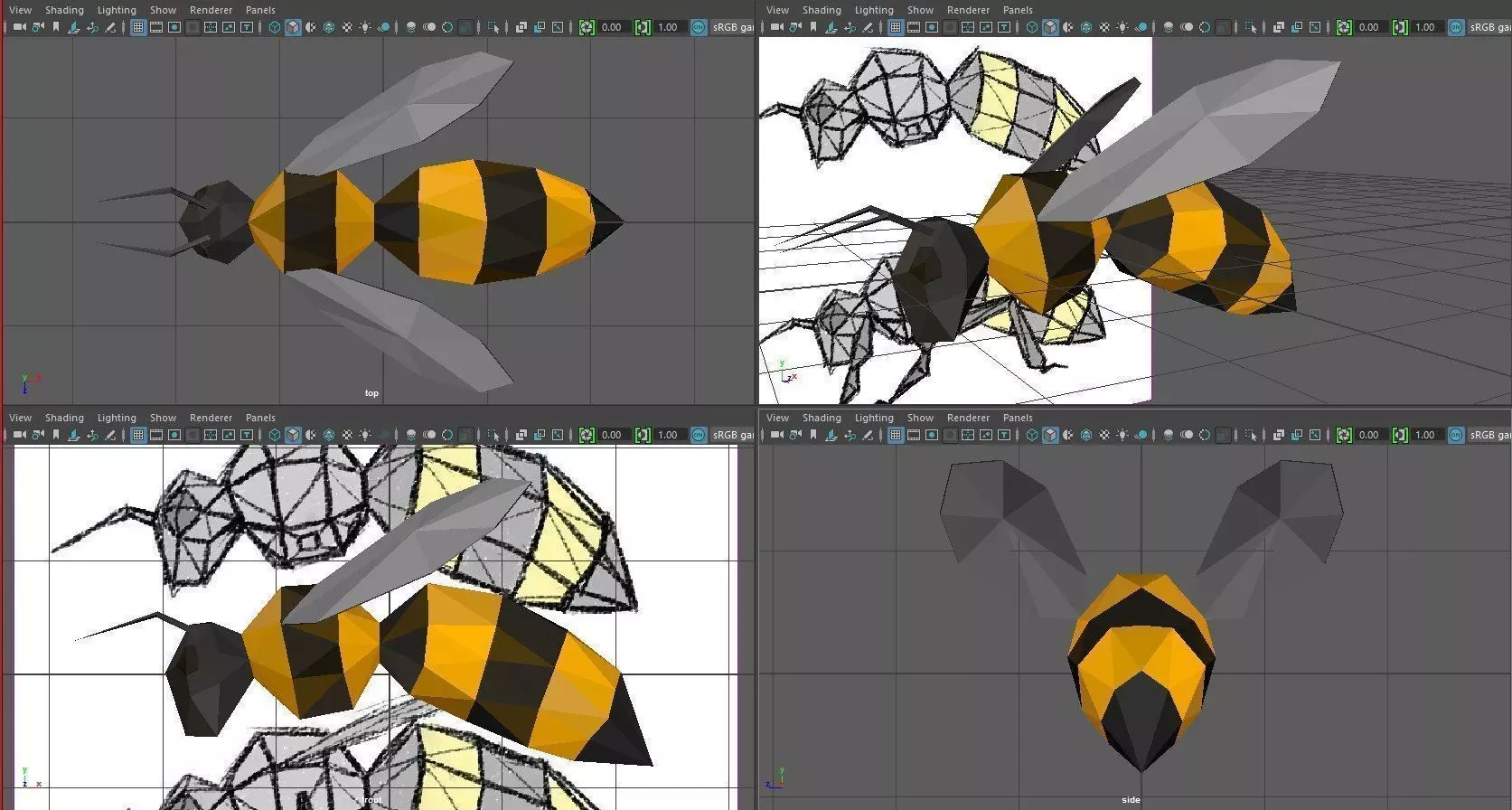Click gamma value field in perspective panel
This screenshot has width=1512, height=810.
click(1427, 27)
